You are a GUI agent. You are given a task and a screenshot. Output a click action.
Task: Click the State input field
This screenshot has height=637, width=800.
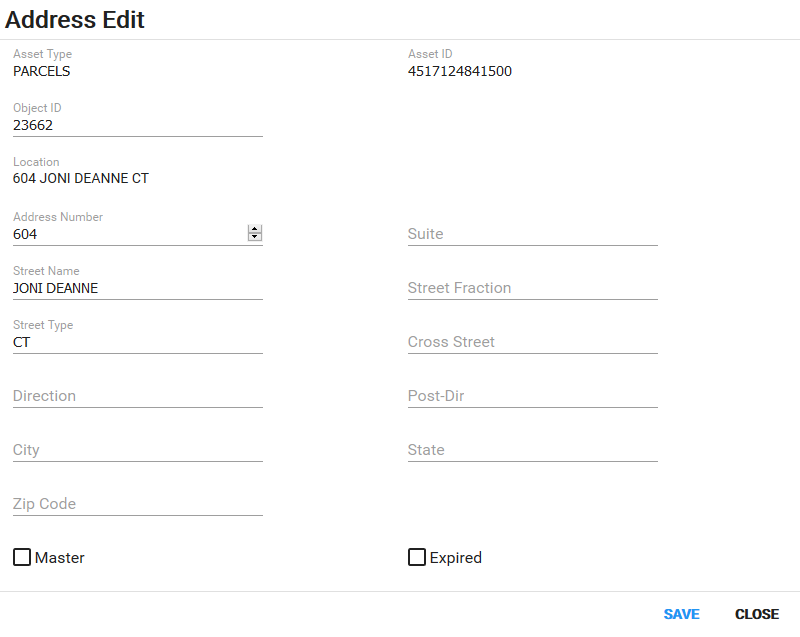coord(532,450)
